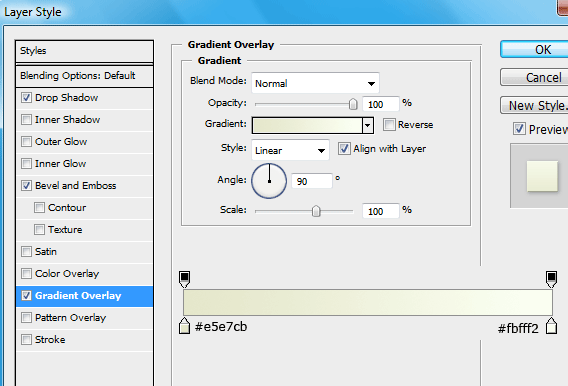Open the Blend Mode dropdown
Viewport: 568px width, 386px height.
[315, 83]
